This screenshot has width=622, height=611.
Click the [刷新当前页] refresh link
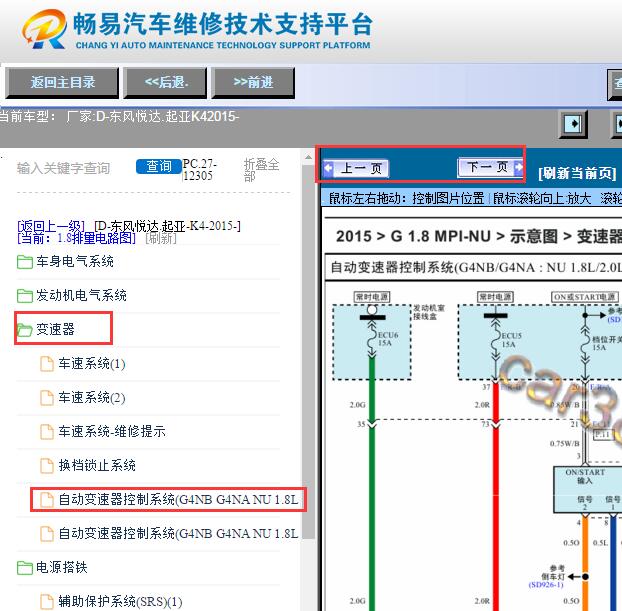click(577, 173)
